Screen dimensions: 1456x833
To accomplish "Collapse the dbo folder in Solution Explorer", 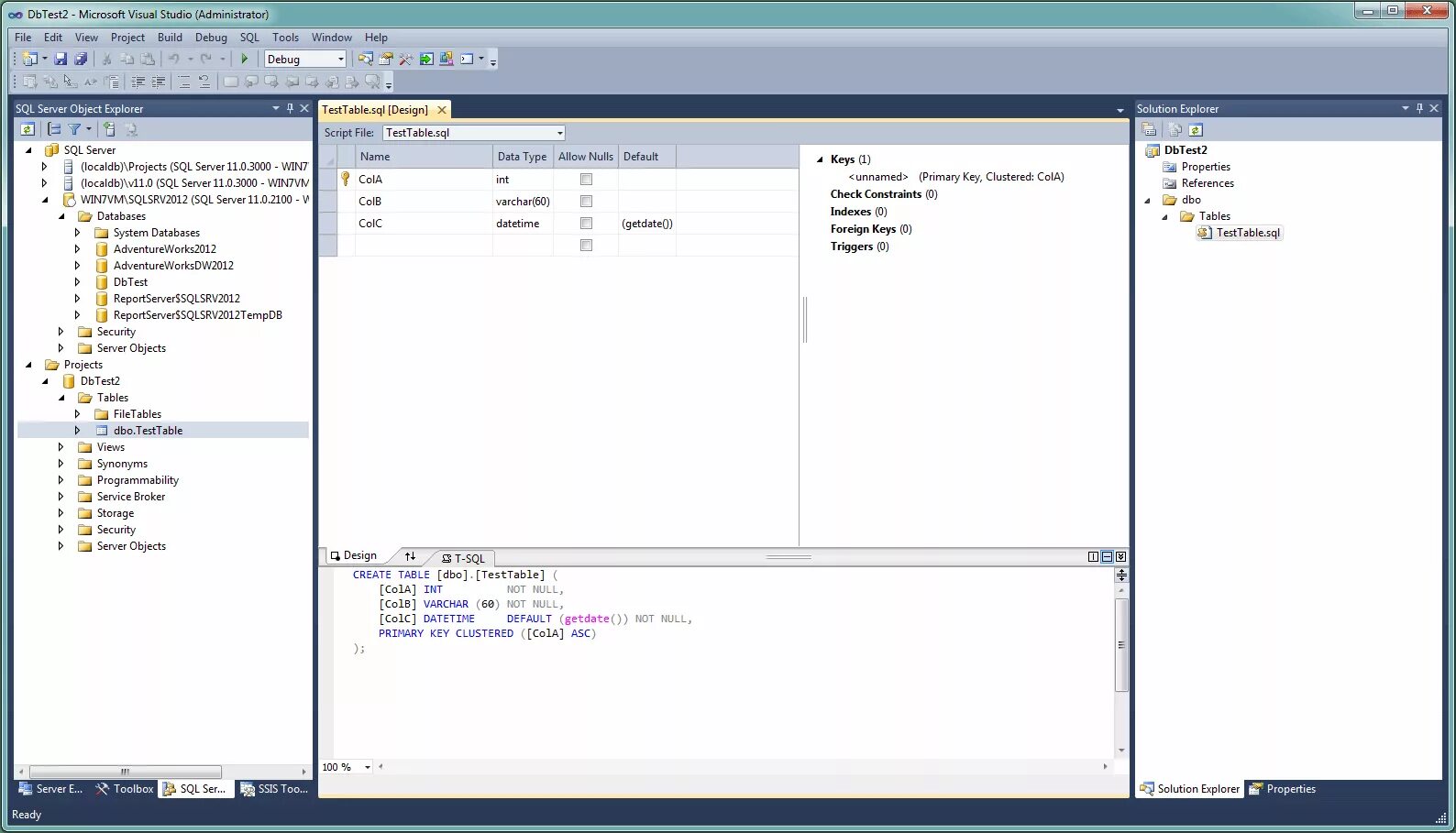I will click(1147, 200).
